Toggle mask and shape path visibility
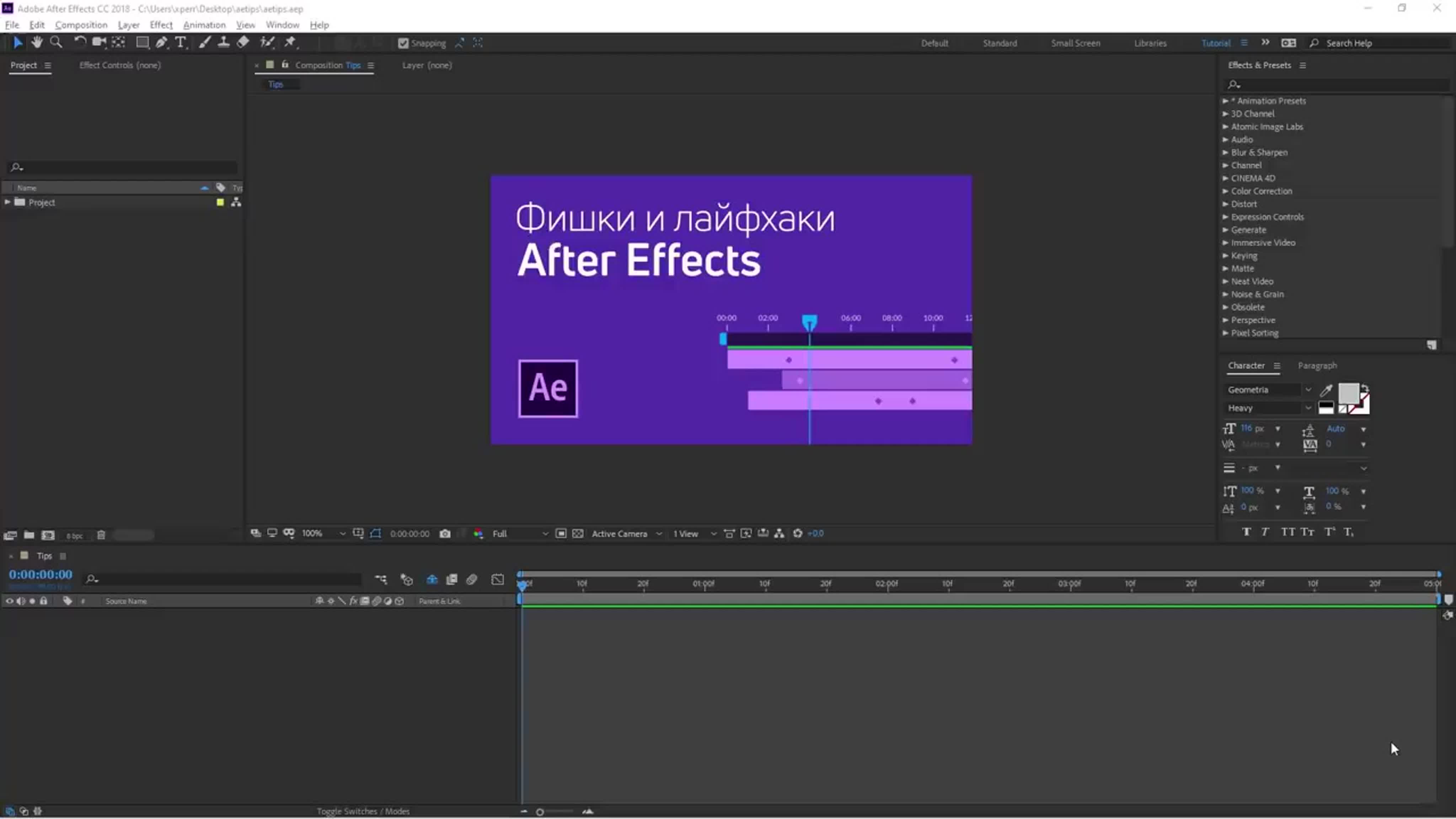Image resolution: width=1456 pixels, height=819 pixels. click(375, 534)
